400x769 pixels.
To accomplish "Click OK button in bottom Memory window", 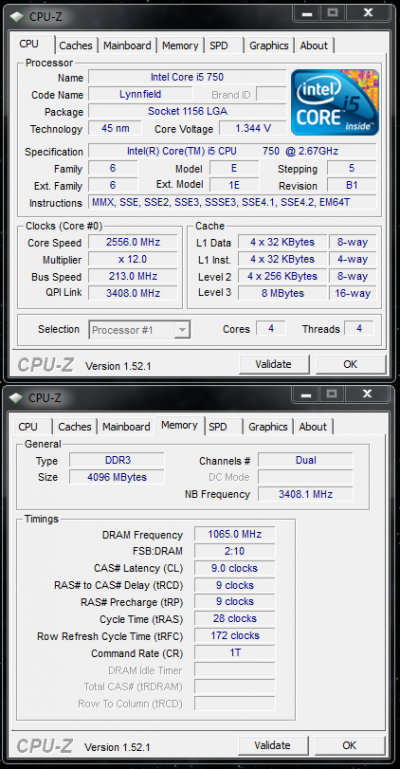I will (350, 745).
